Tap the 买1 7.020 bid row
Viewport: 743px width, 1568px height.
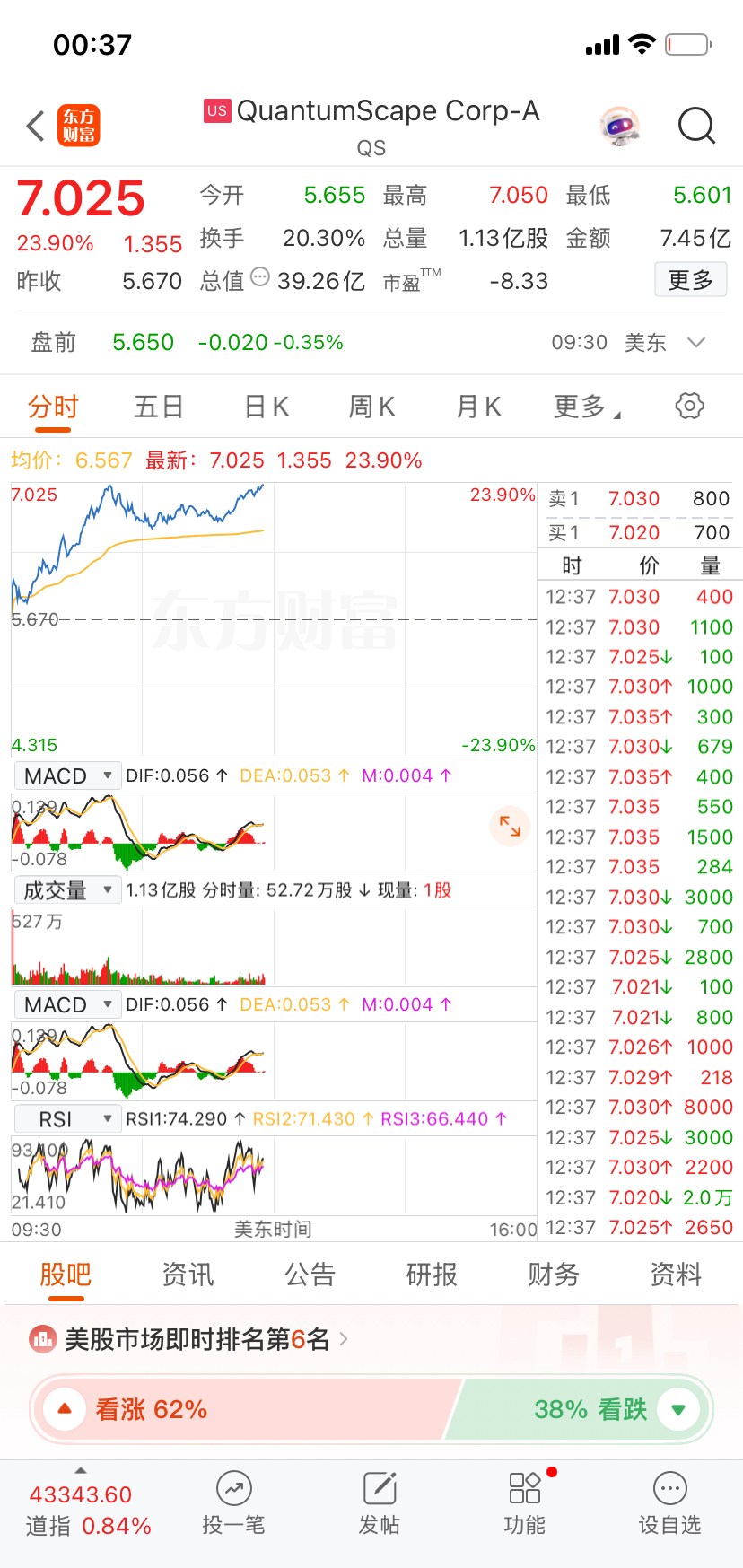tap(639, 533)
